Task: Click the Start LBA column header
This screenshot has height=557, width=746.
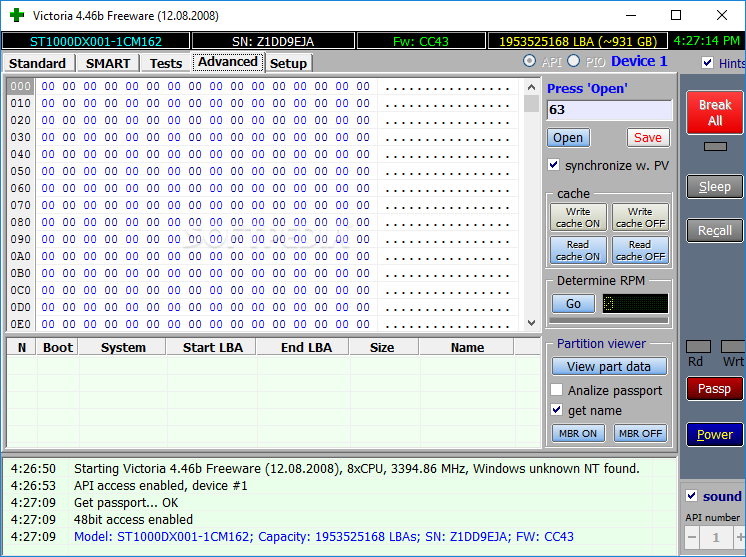Action: coord(213,347)
